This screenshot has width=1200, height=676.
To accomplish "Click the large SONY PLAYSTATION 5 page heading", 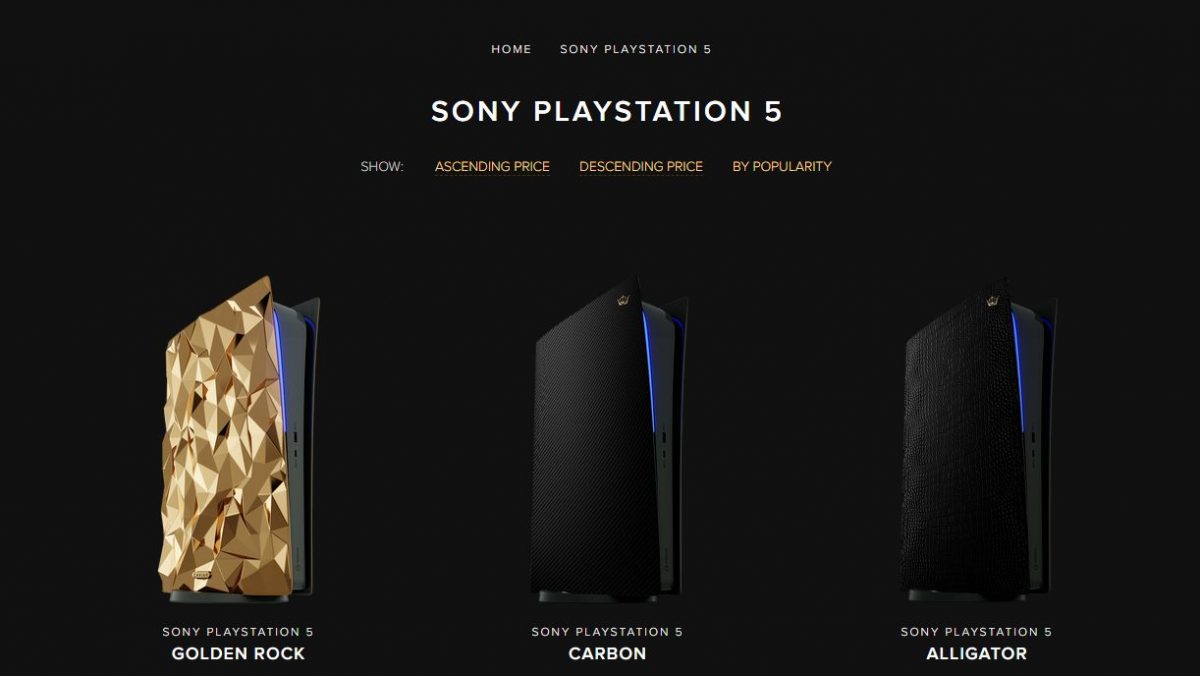I will click(x=607, y=111).
